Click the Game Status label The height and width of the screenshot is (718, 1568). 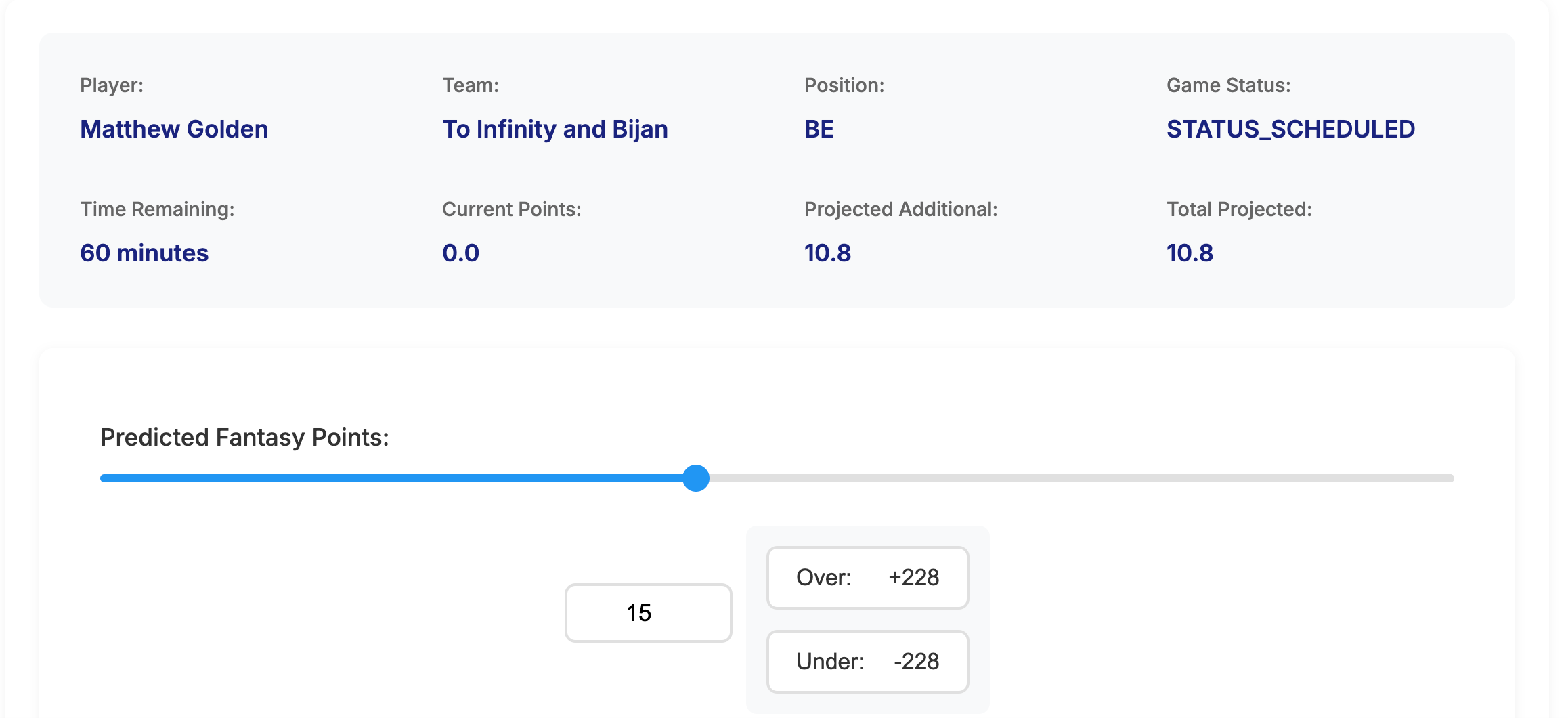pos(1228,85)
